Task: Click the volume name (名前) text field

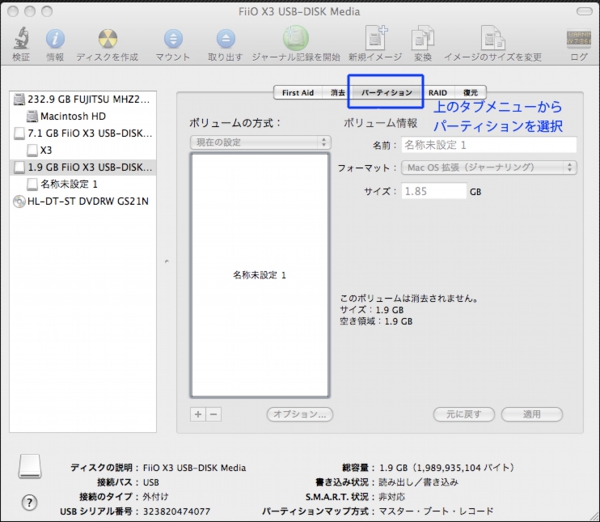Action: pos(489,145)
